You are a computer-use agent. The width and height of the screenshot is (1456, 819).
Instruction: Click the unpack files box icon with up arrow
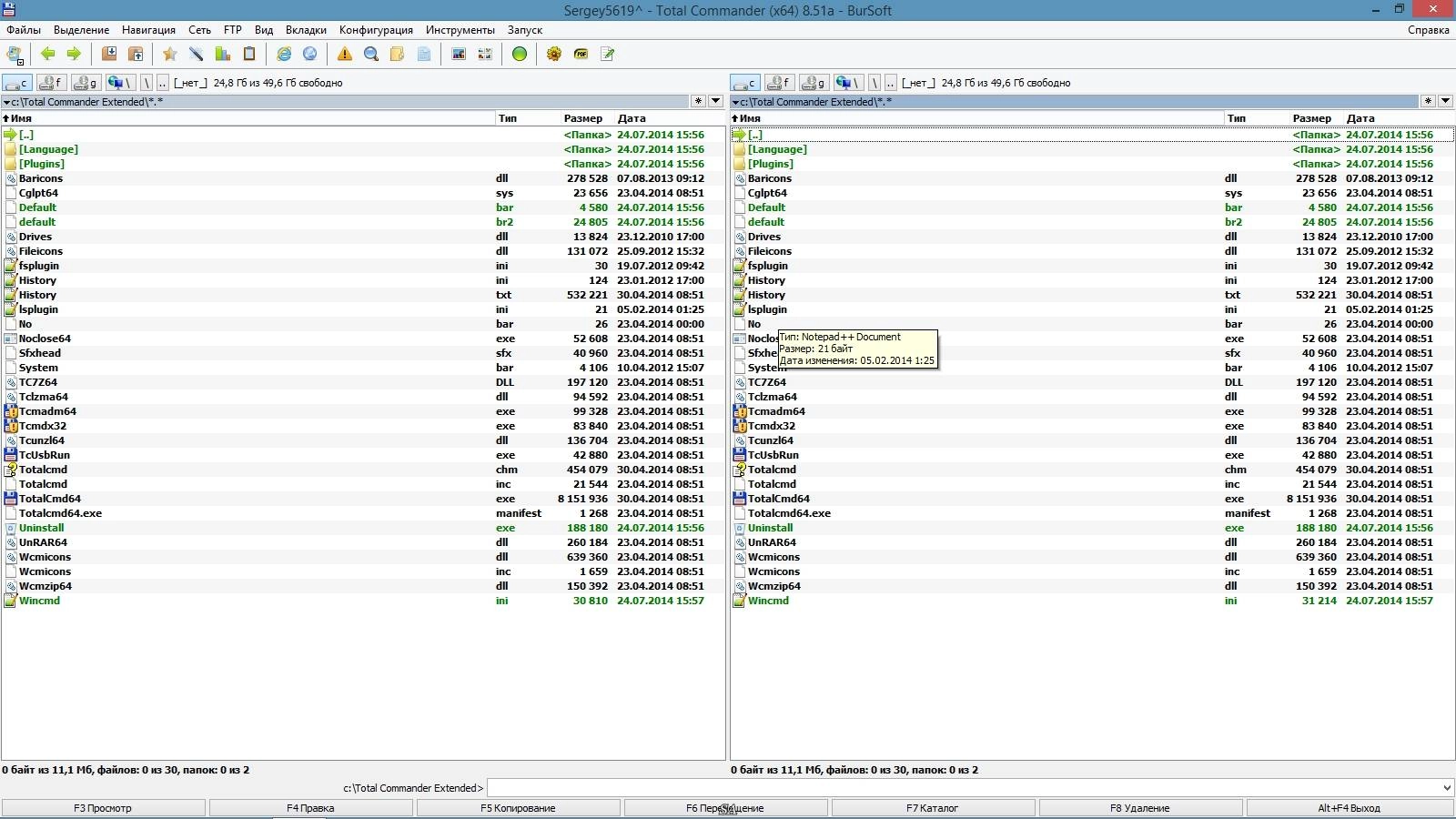click(x=136, y=54)
